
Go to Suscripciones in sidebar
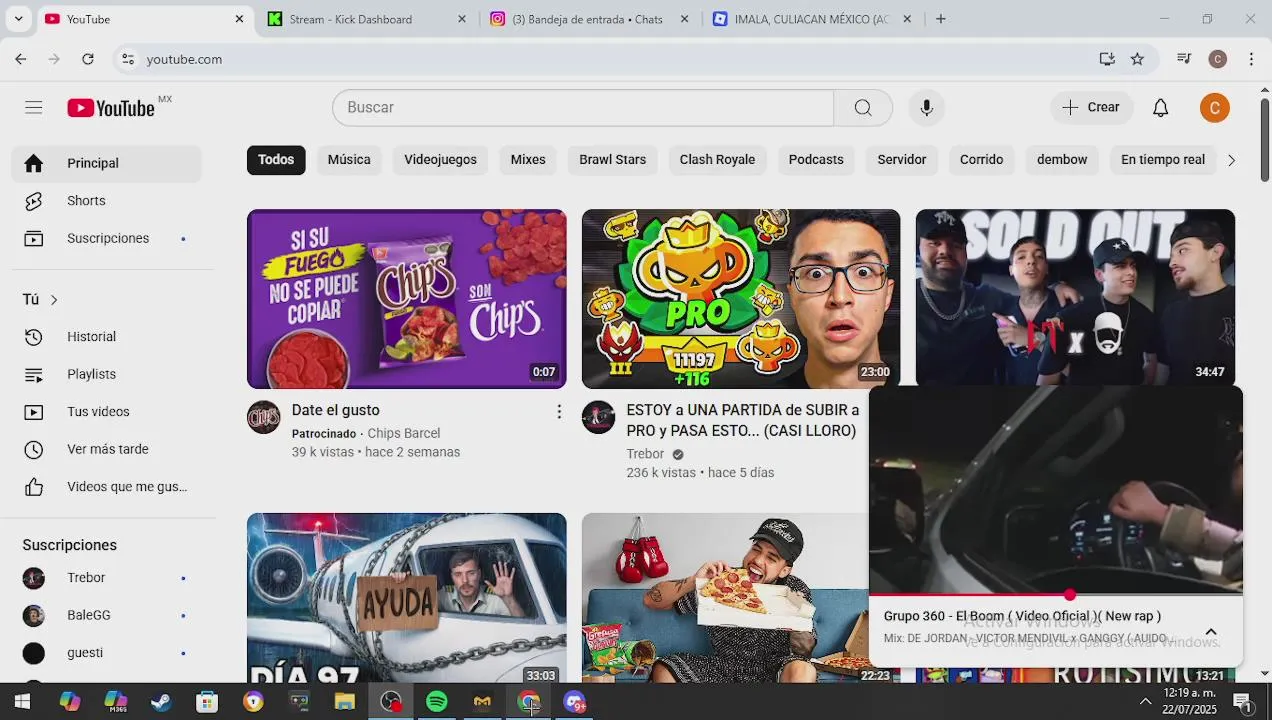(107, 238)
